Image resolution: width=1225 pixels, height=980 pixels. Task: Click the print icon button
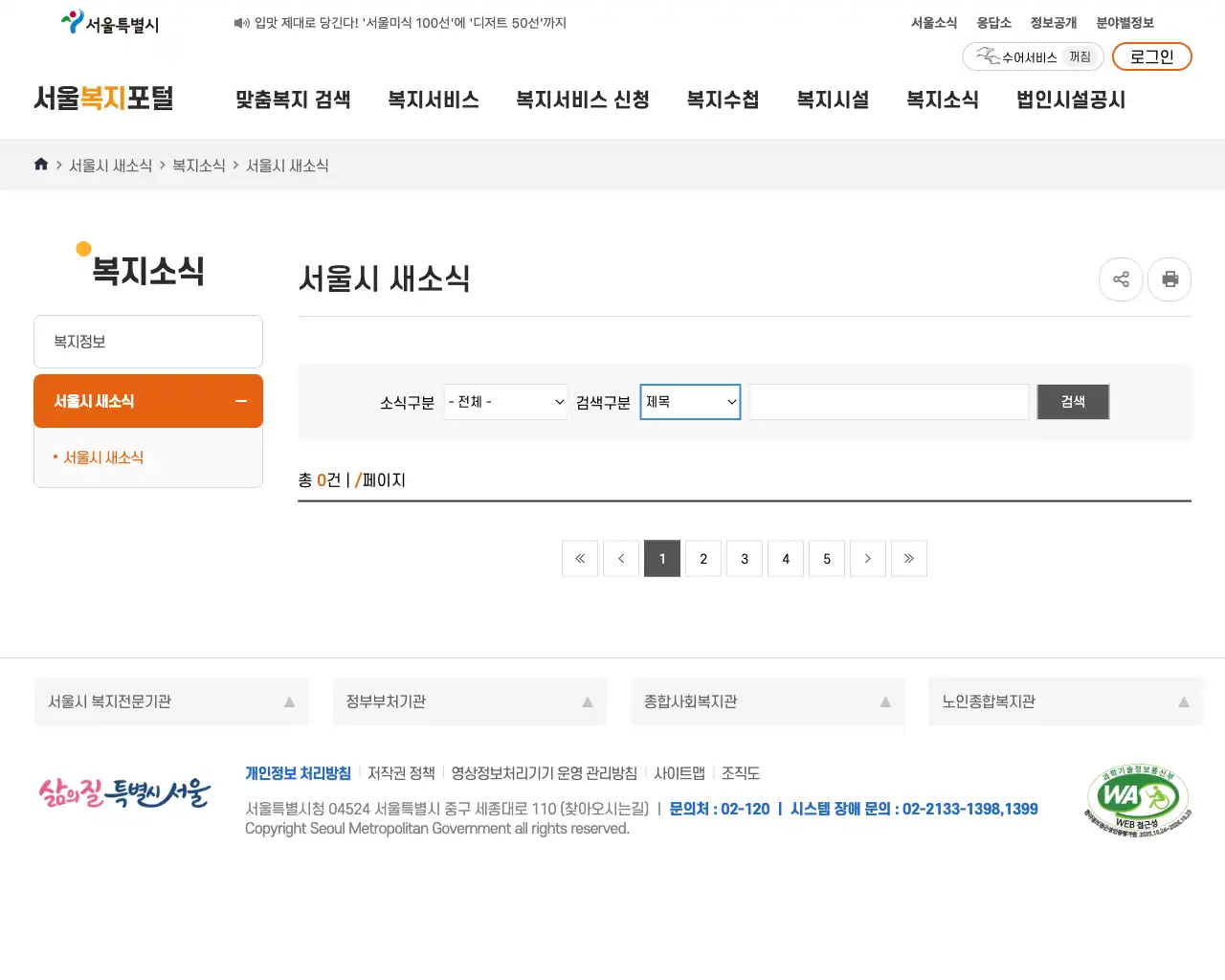[x=1169, y=279]
